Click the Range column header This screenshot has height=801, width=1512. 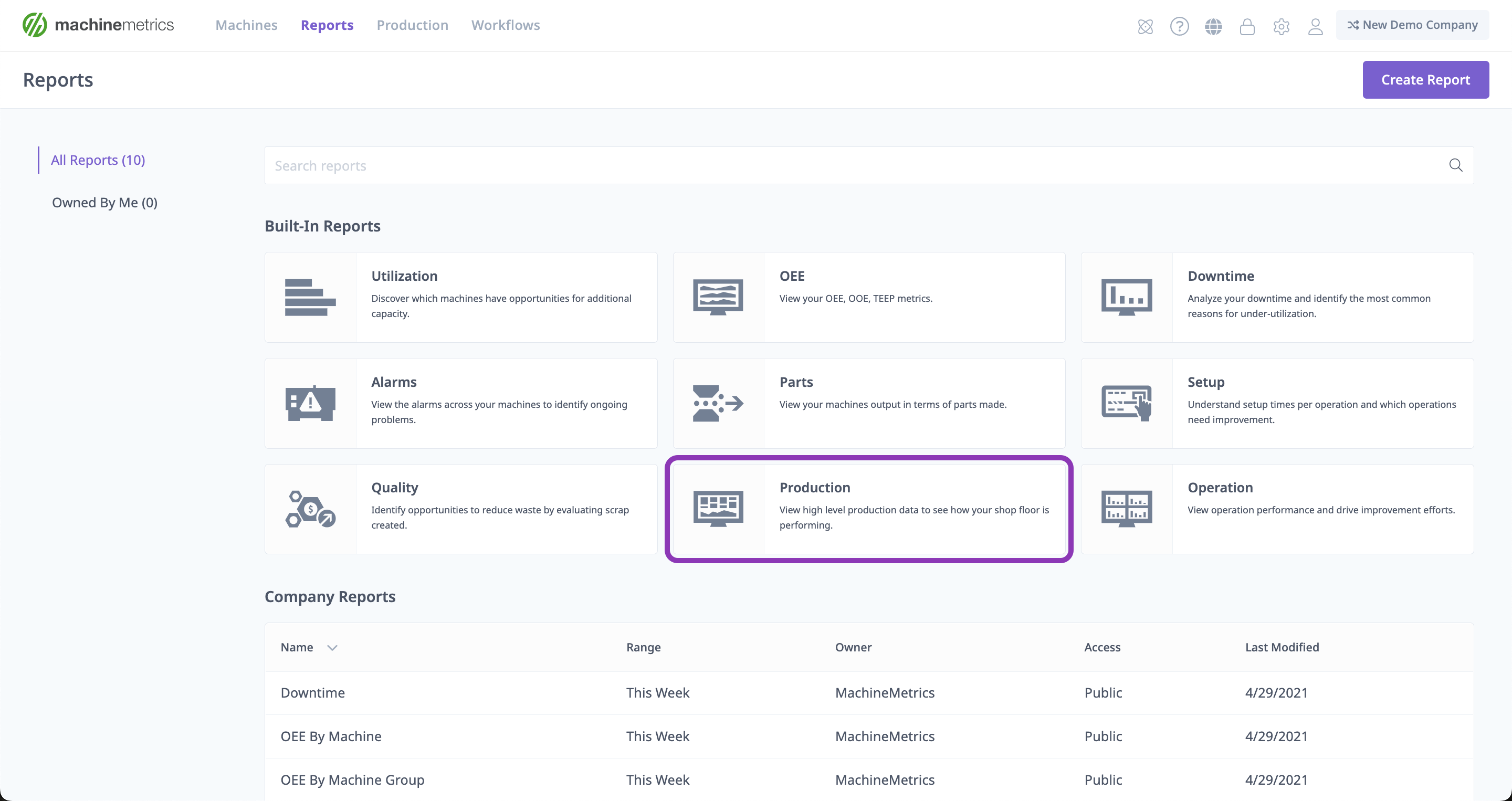pyautogui.click(x=643, y=647)
